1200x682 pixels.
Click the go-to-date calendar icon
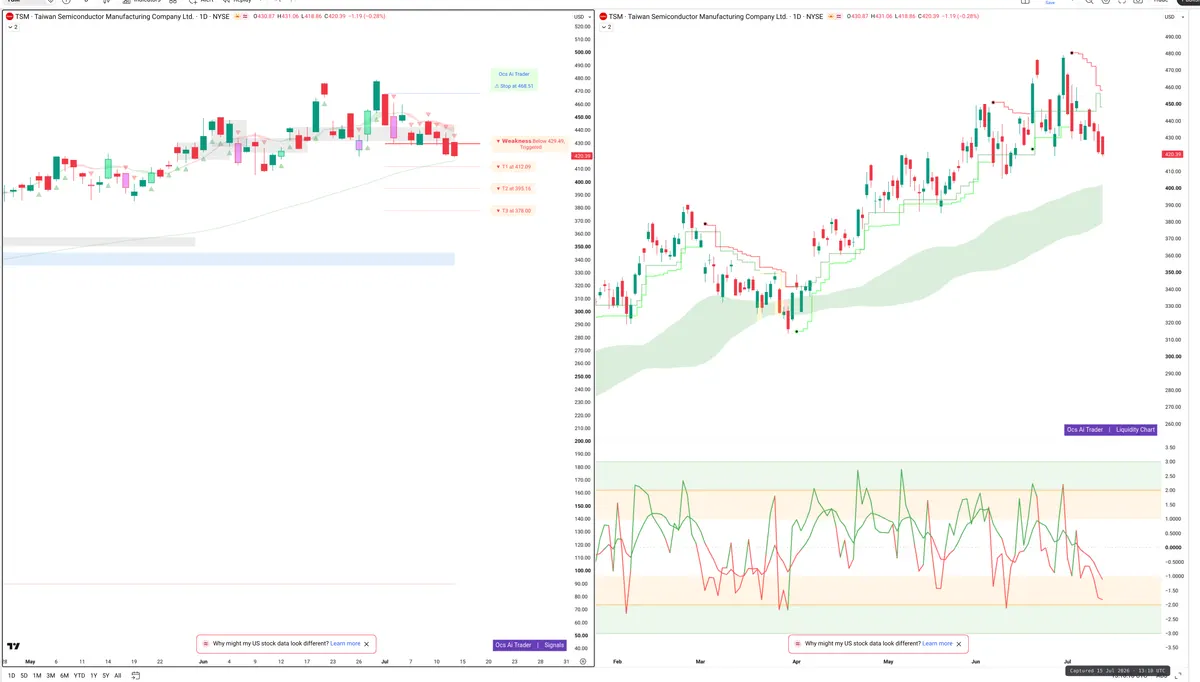click(135, 676)
